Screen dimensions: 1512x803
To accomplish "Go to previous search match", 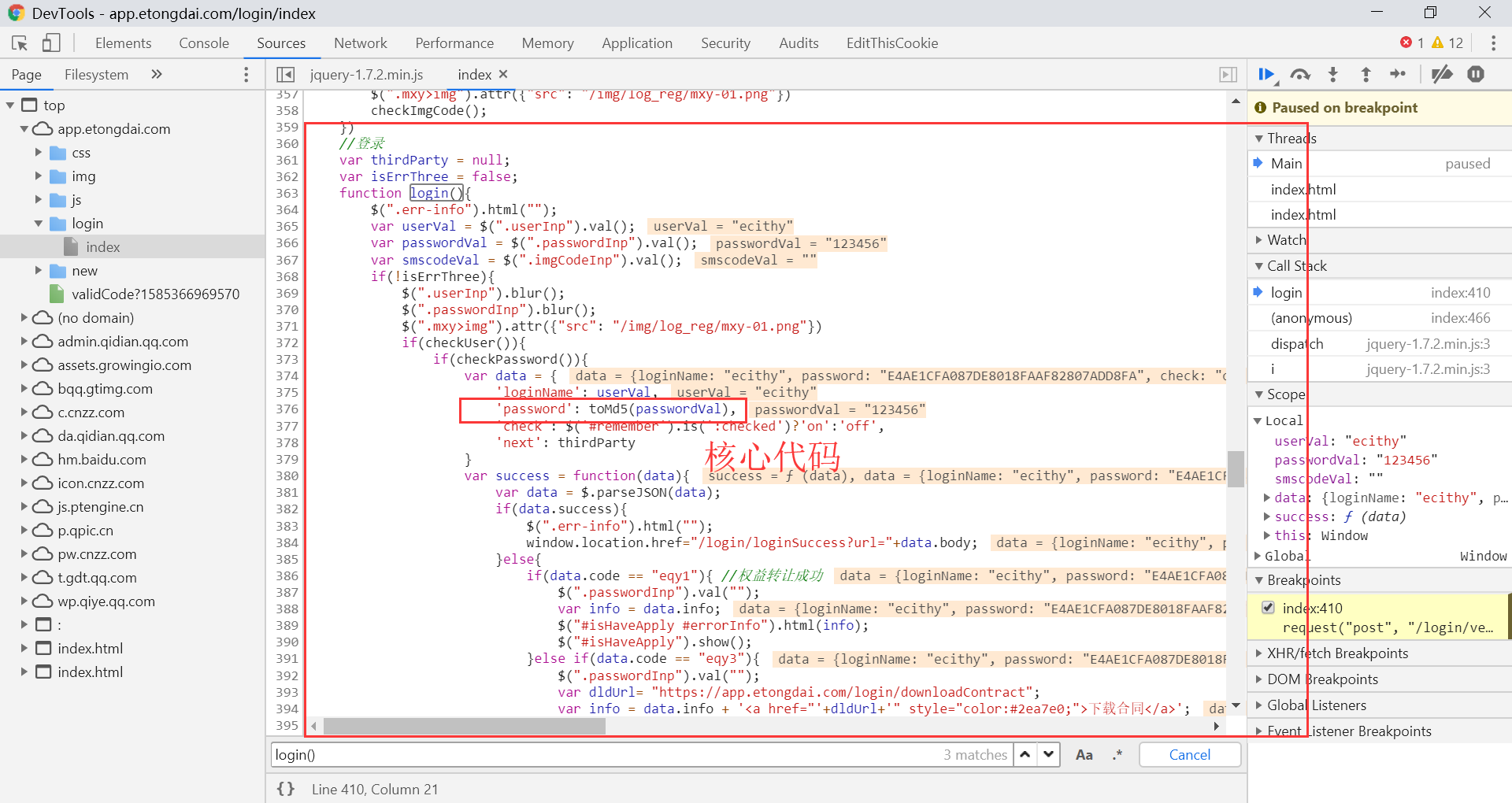I will pos(1025,754).
